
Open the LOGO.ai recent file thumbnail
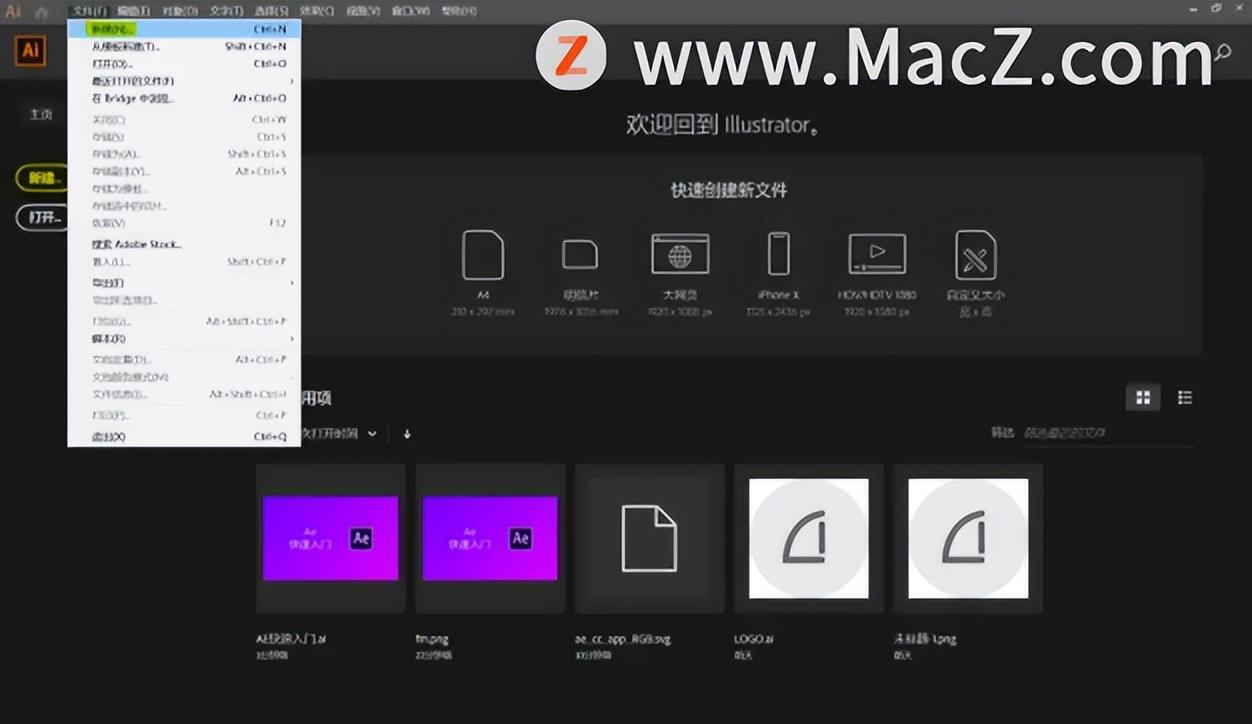809,538
